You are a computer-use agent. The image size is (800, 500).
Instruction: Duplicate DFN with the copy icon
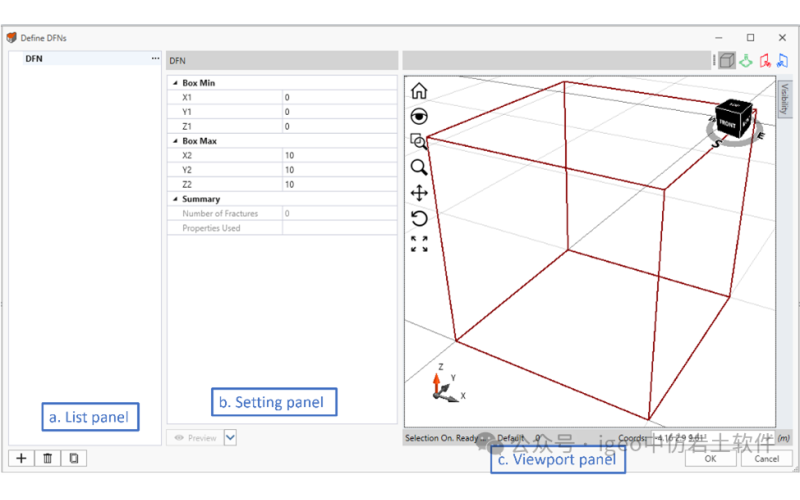point(73,458)
